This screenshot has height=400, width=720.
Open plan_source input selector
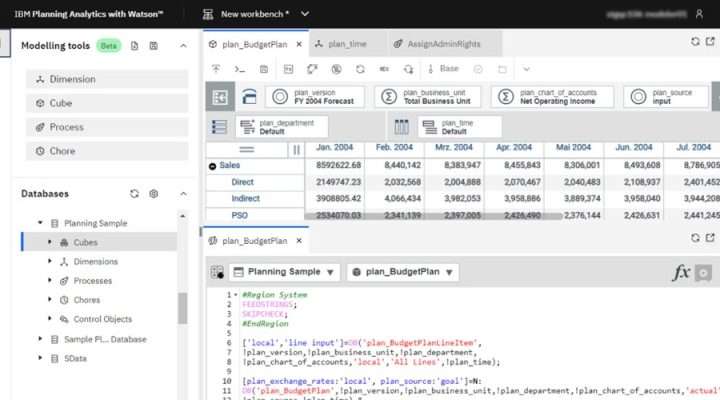pyautogui.click(x=666, y=97)
